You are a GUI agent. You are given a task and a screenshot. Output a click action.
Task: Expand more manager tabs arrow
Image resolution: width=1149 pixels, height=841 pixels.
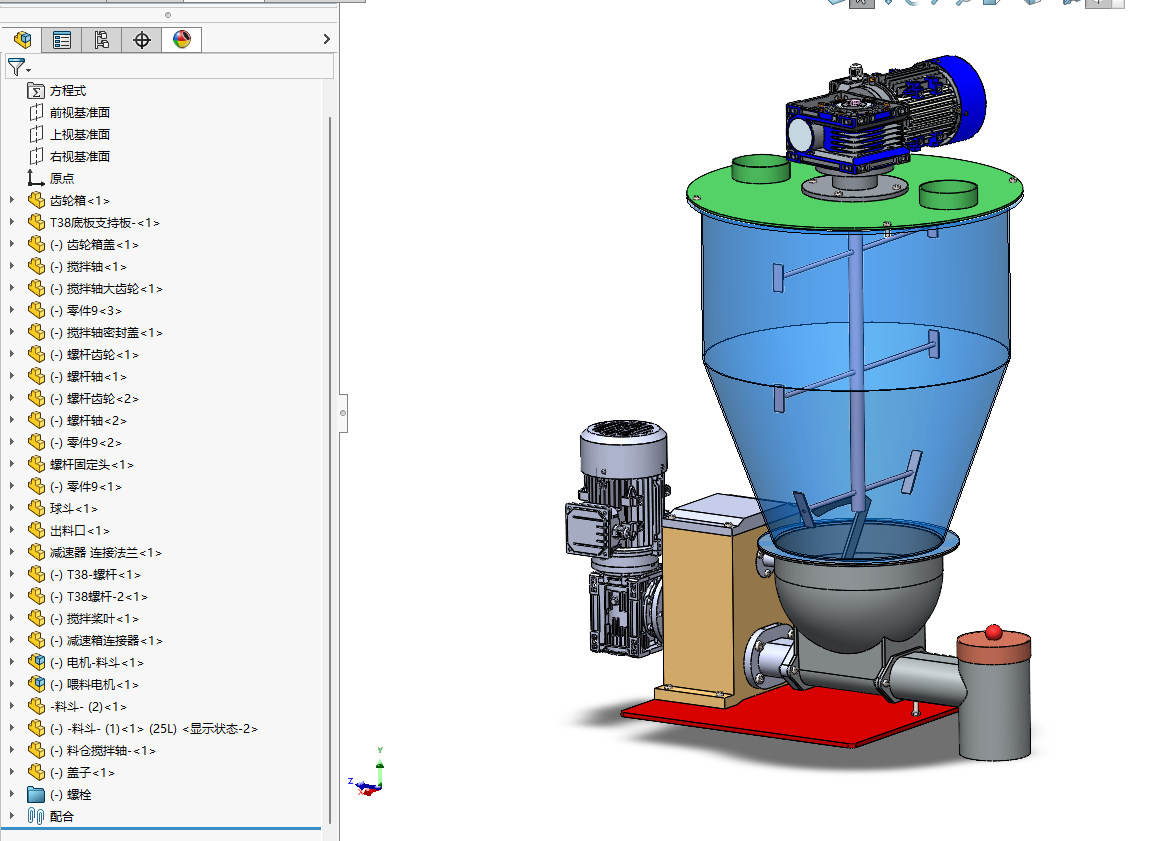[327, 40]
